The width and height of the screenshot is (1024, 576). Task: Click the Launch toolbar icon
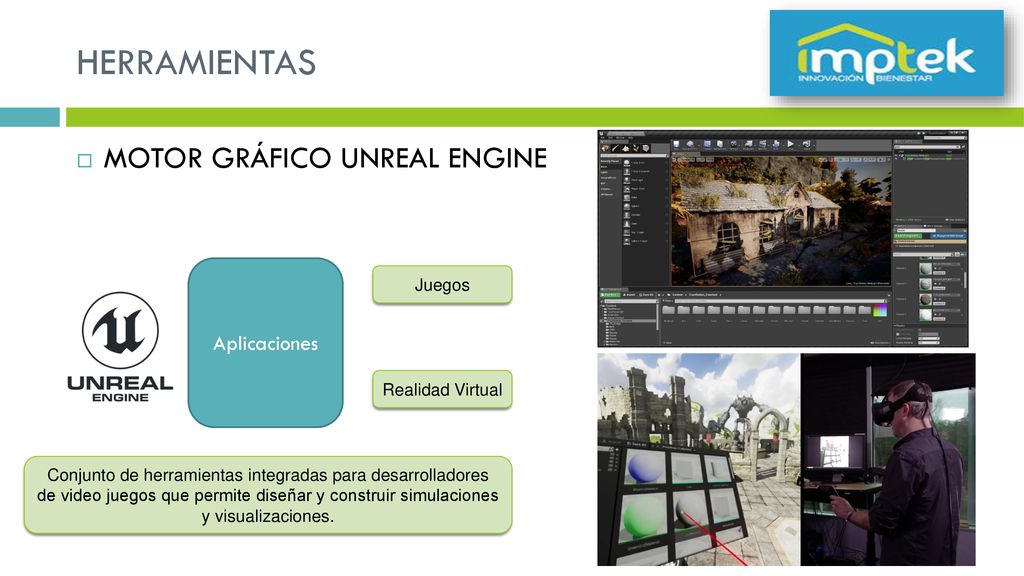click(x=806, y=144)
